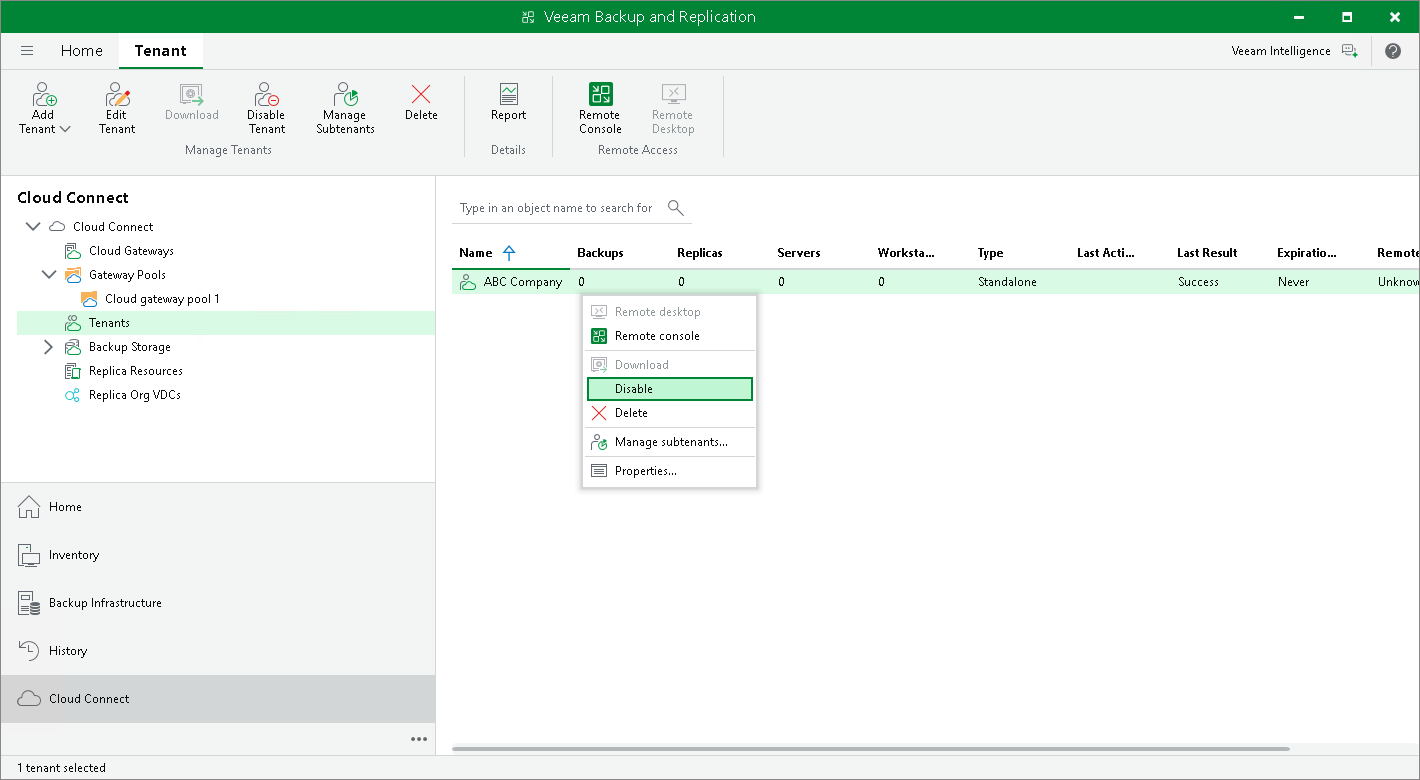
Task: Choose Remote console from the context menu
Action: 669,336
